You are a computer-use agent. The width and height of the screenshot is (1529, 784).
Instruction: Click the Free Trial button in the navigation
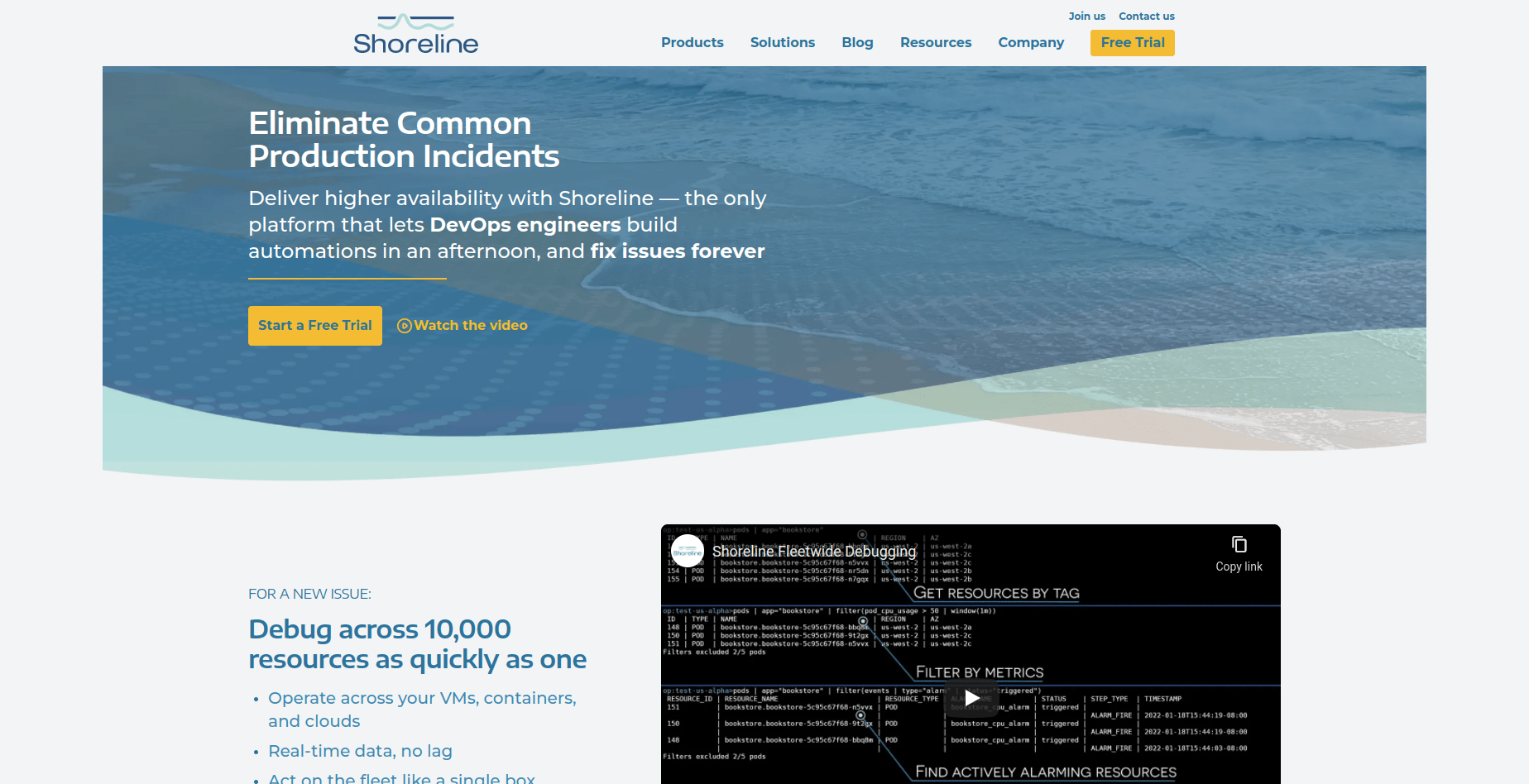(1133, 43)
